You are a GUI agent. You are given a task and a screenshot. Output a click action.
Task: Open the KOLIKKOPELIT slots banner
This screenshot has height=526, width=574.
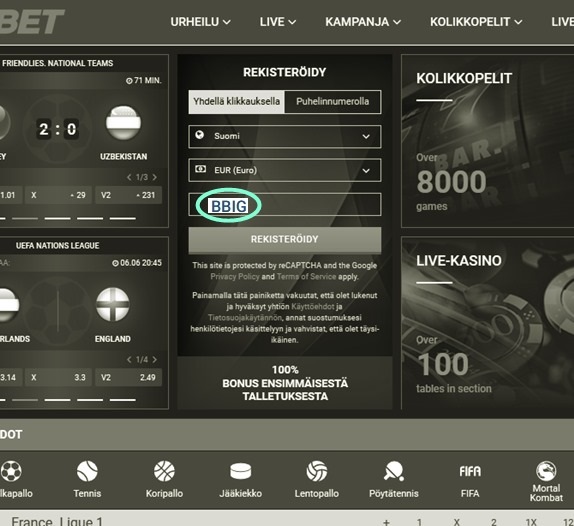click(488, 141)
